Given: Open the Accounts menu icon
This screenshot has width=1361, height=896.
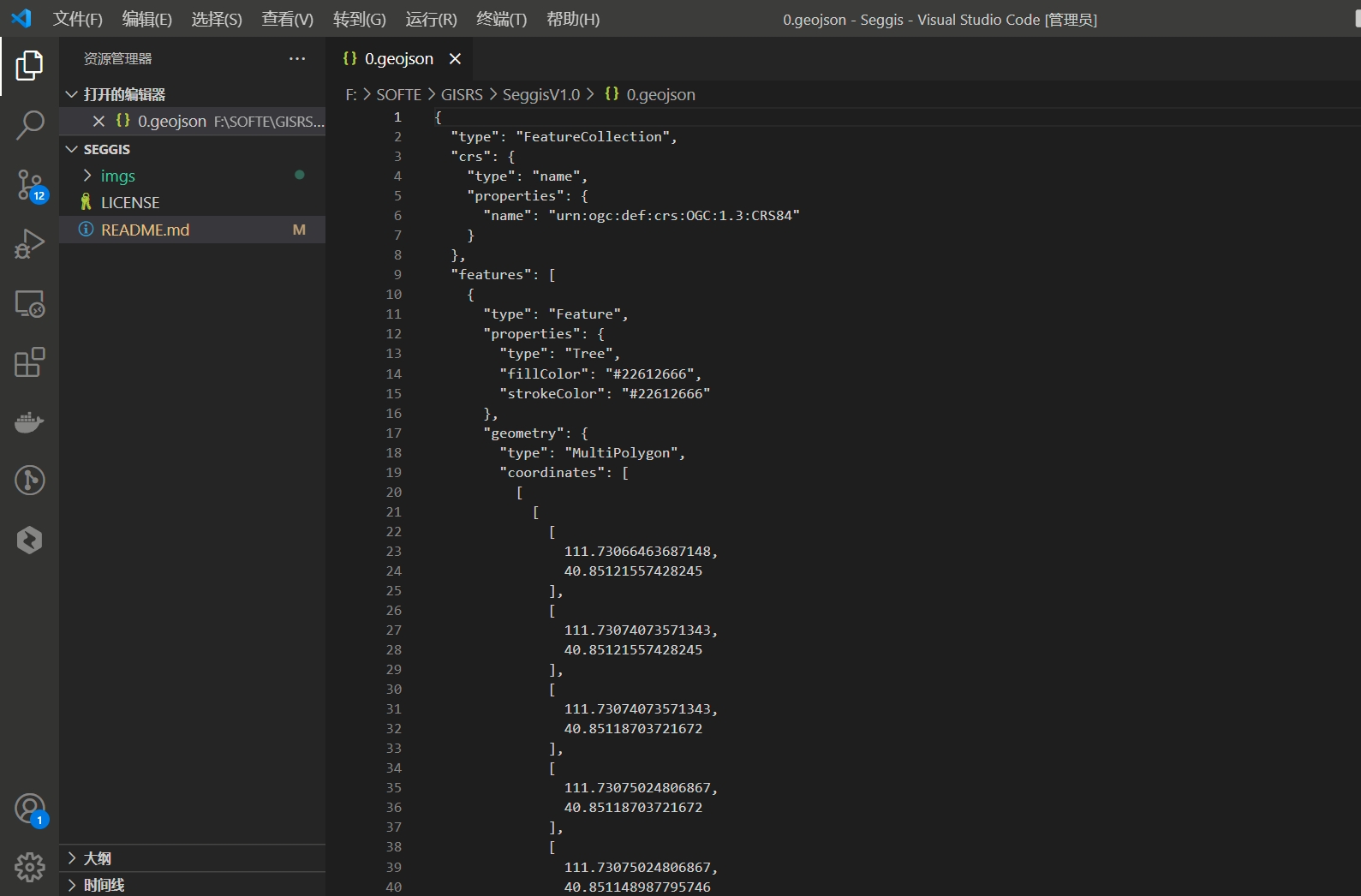Looking at the screenshot, I should point(31,809).
